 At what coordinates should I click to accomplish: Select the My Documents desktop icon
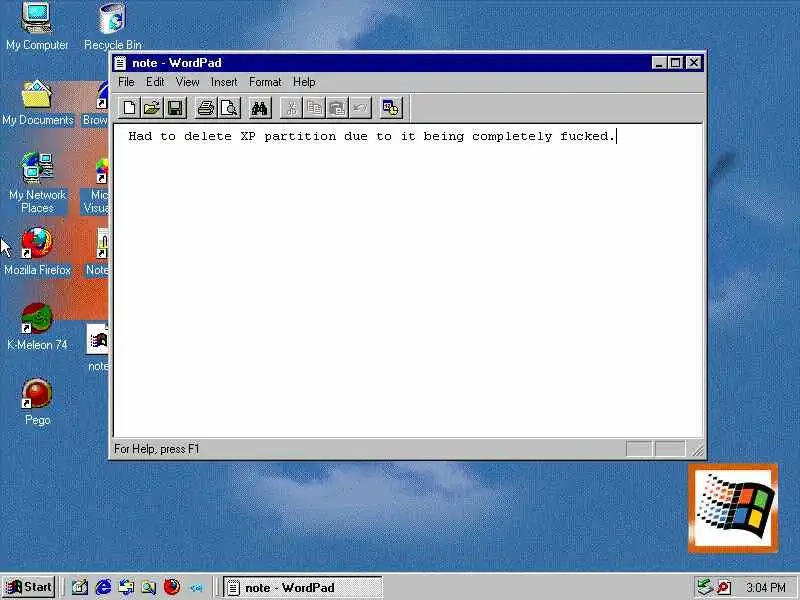pos(38,104)
